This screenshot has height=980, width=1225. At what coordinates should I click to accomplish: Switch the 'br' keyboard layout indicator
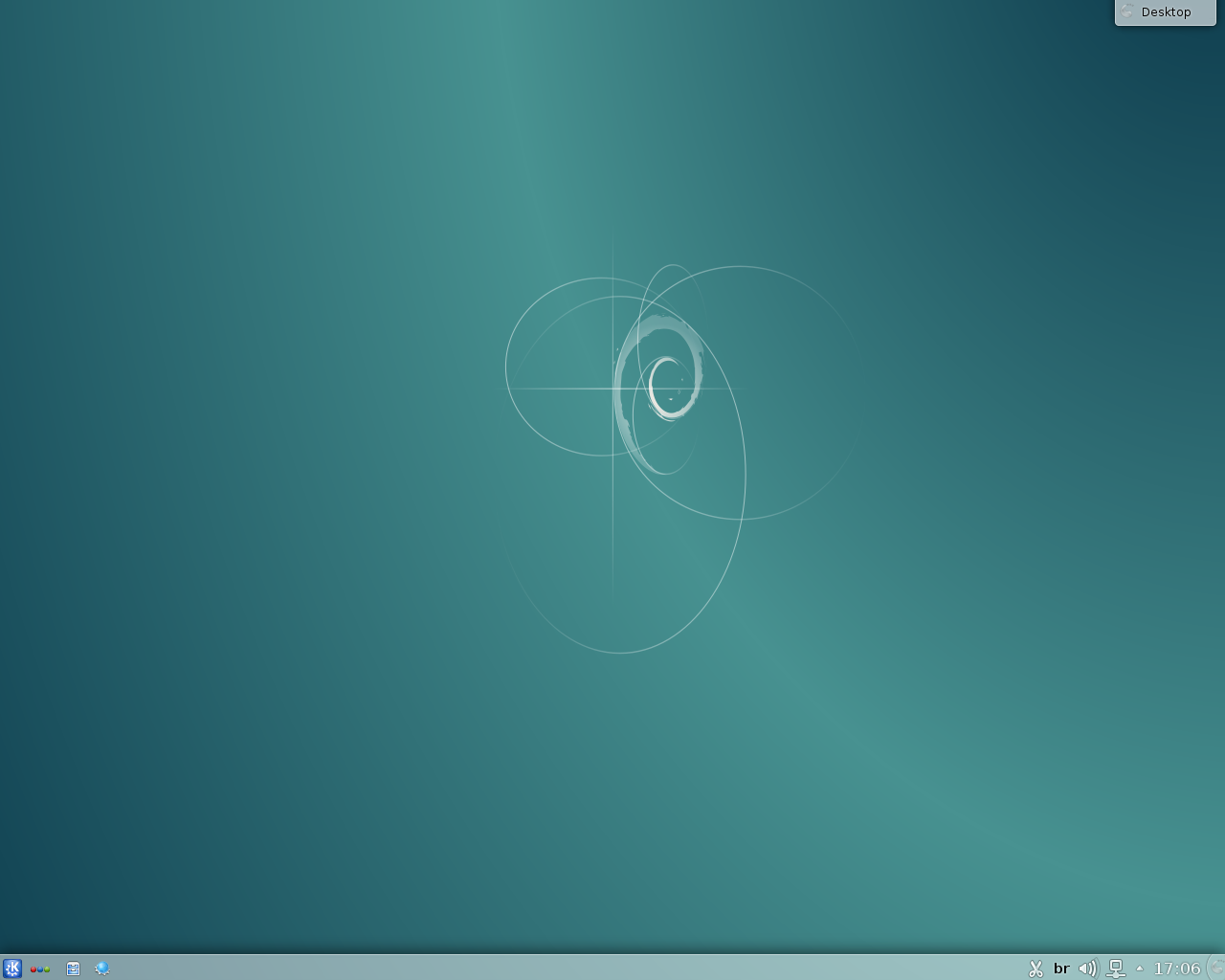(x=1061, y=969)
